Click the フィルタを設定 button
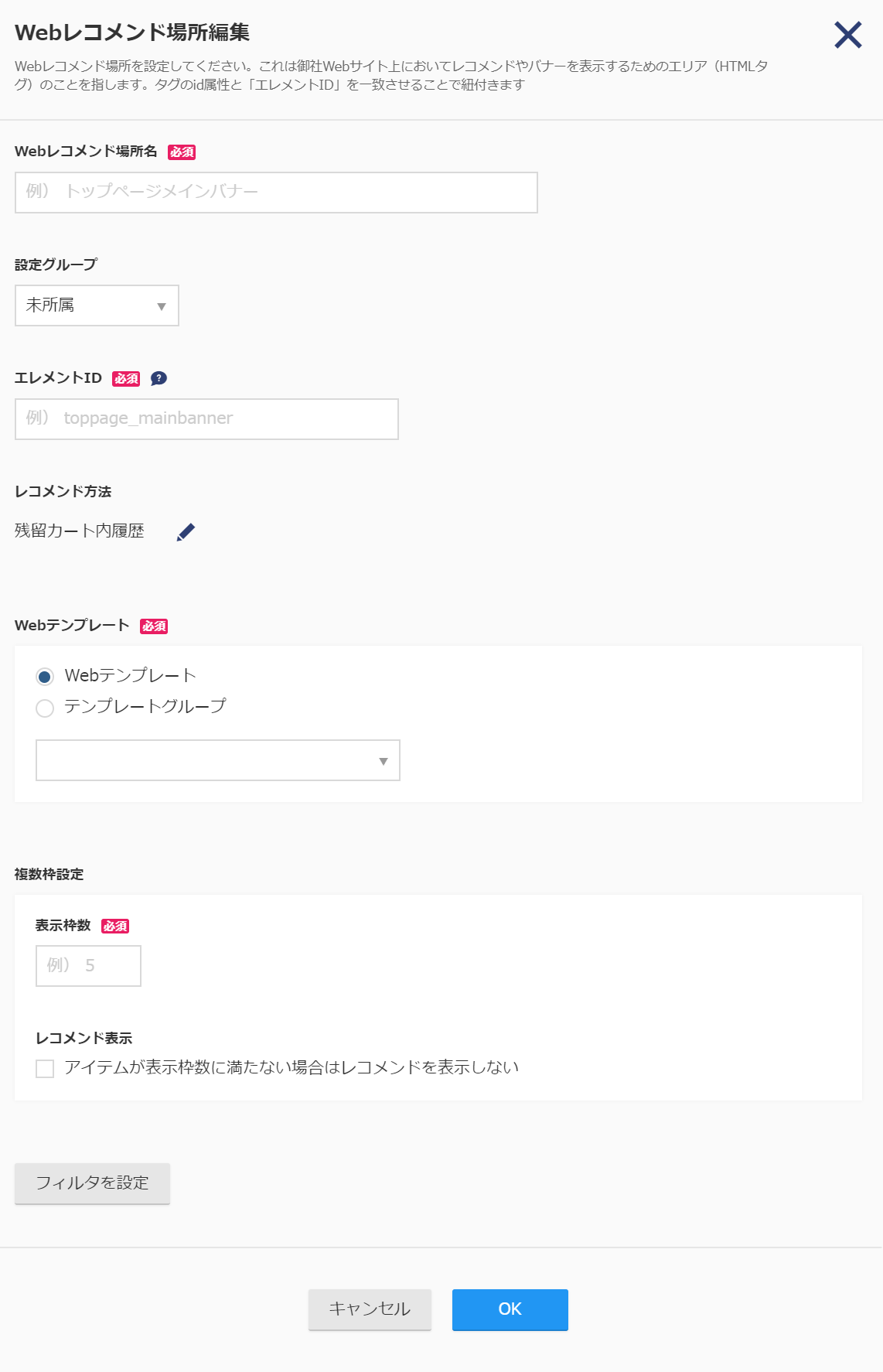 (92, 1183)
